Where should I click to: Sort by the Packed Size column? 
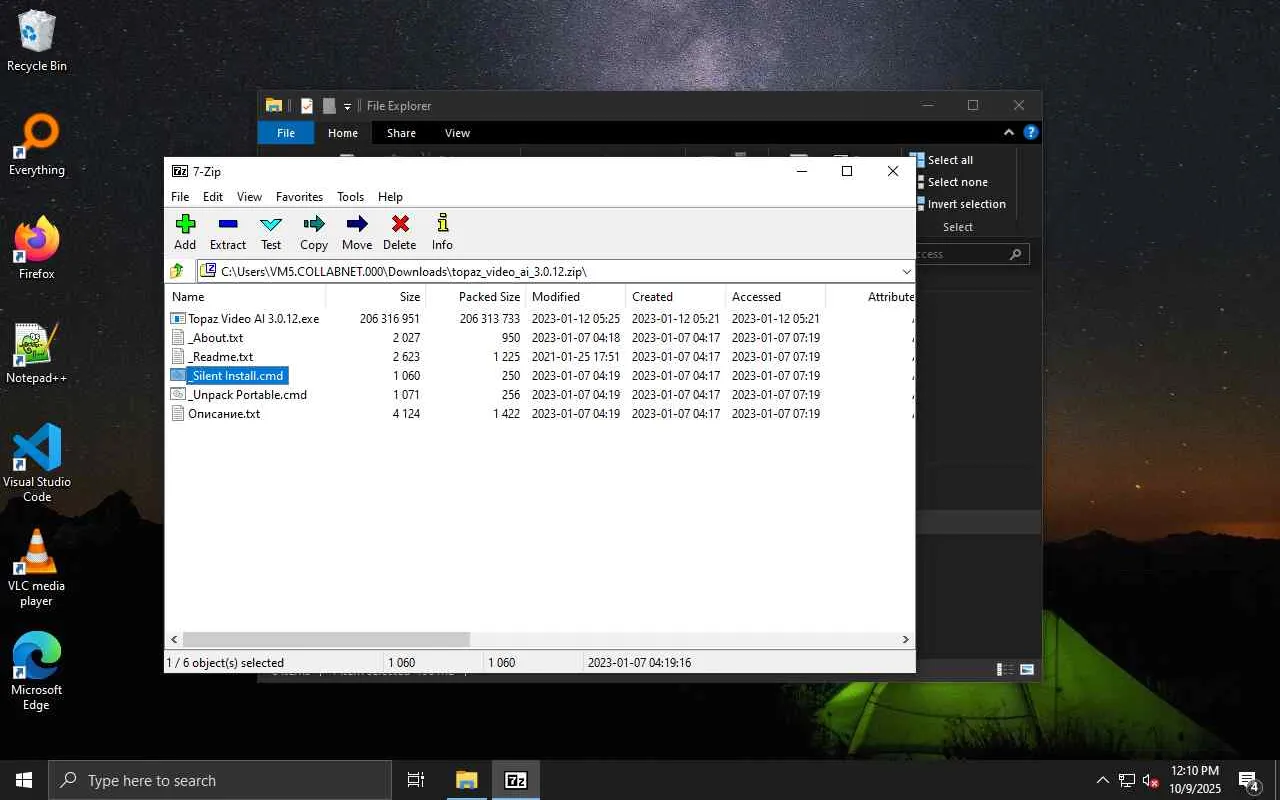476,297
